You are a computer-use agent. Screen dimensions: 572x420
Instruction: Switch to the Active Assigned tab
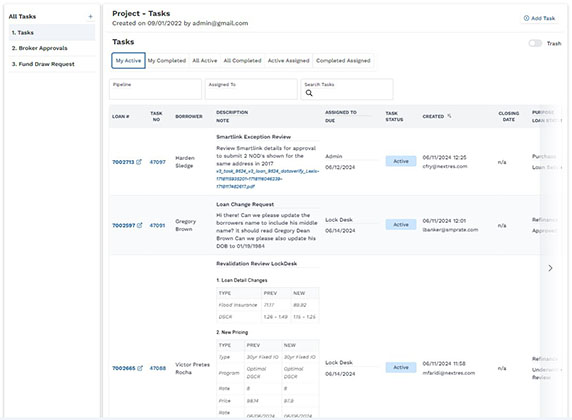(289, 61)
